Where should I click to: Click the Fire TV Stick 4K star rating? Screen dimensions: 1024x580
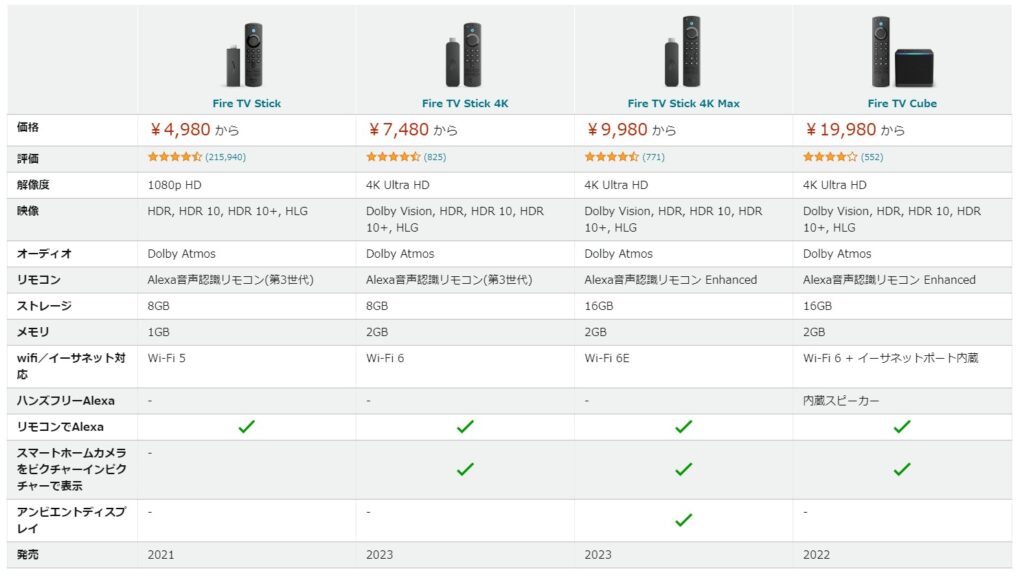[393, 157]
